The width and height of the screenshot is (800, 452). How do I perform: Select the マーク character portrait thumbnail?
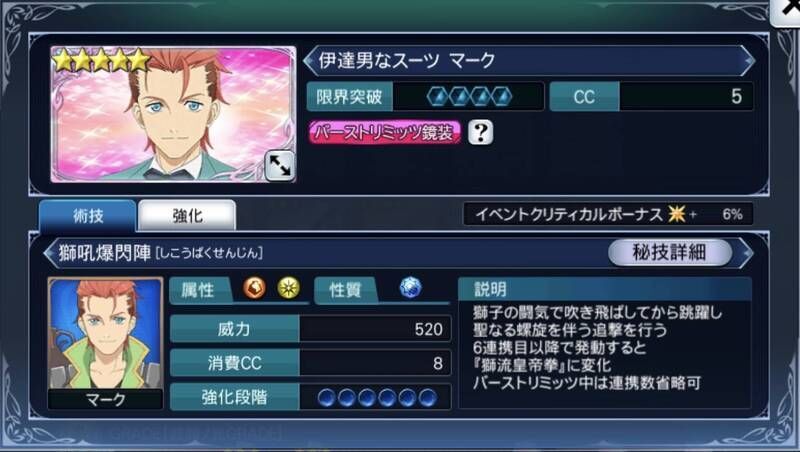click(x=106, y=343)
